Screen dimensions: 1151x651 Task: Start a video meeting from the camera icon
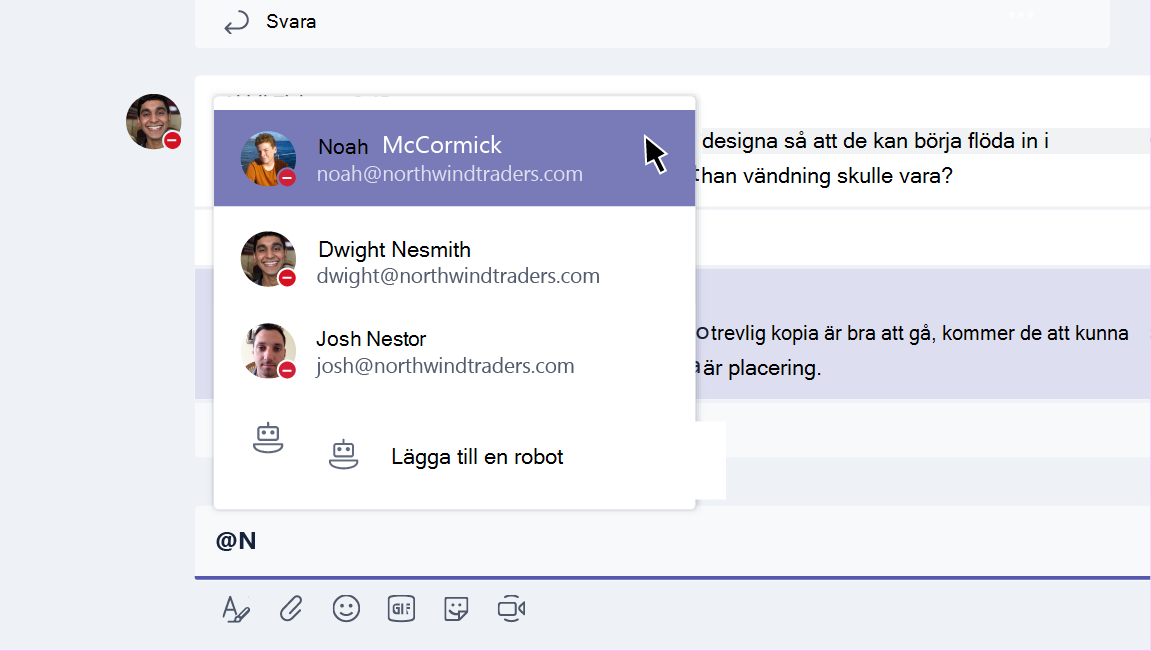[x=512, y=608]
